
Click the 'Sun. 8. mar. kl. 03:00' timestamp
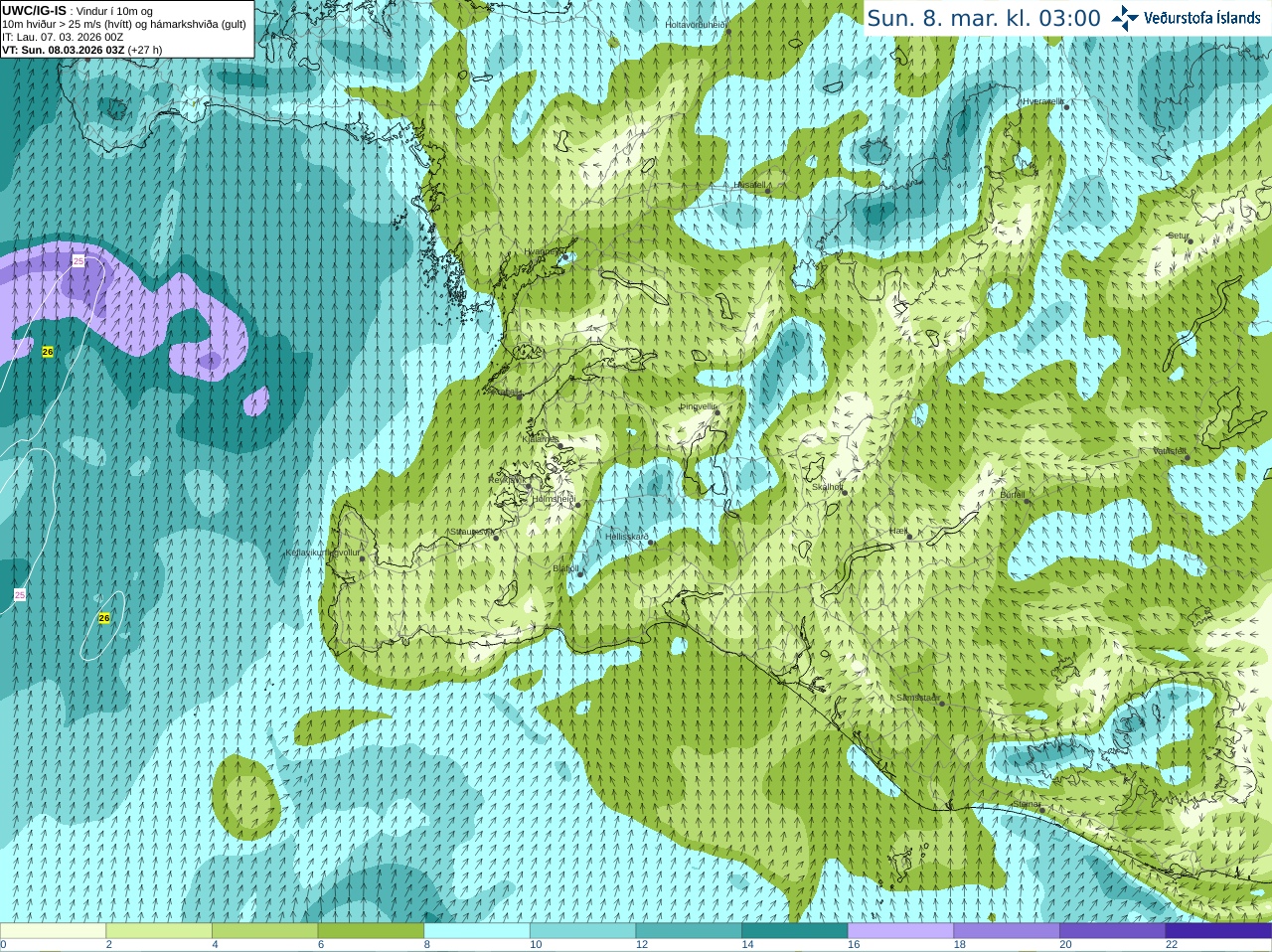(984, 18)
